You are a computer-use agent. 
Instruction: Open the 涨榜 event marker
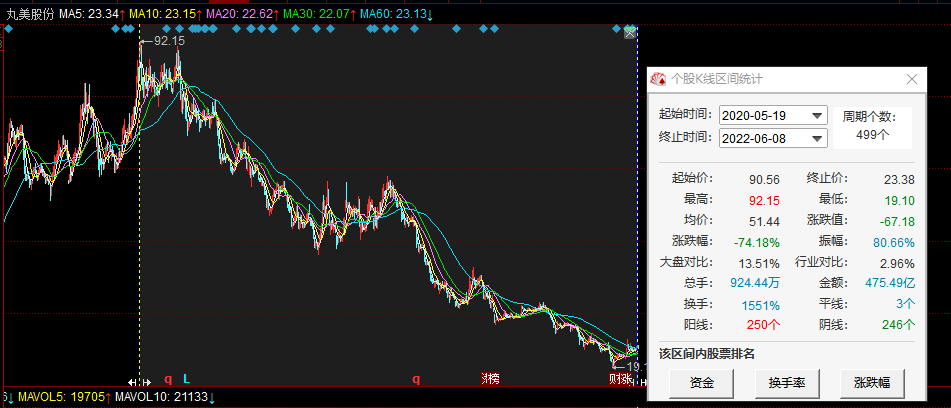tap(490, 380)
